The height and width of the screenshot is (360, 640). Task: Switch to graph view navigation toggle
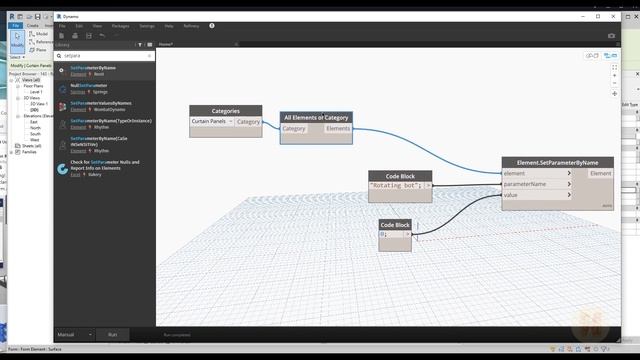(x=611, y=56)
